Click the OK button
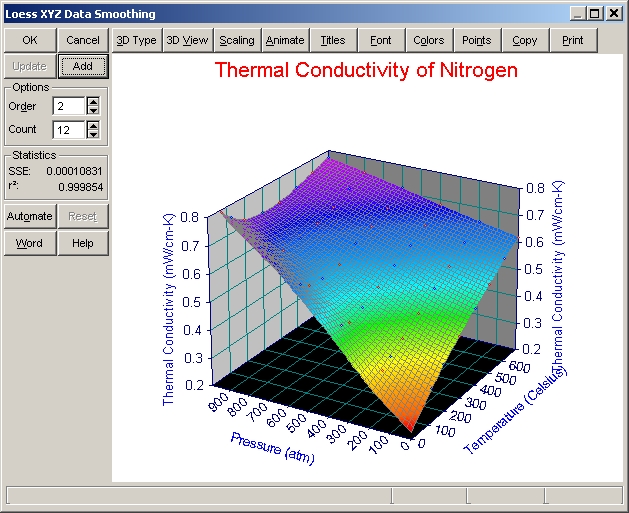The width and height of the screenshot is (629, 513). click(30, 40)
